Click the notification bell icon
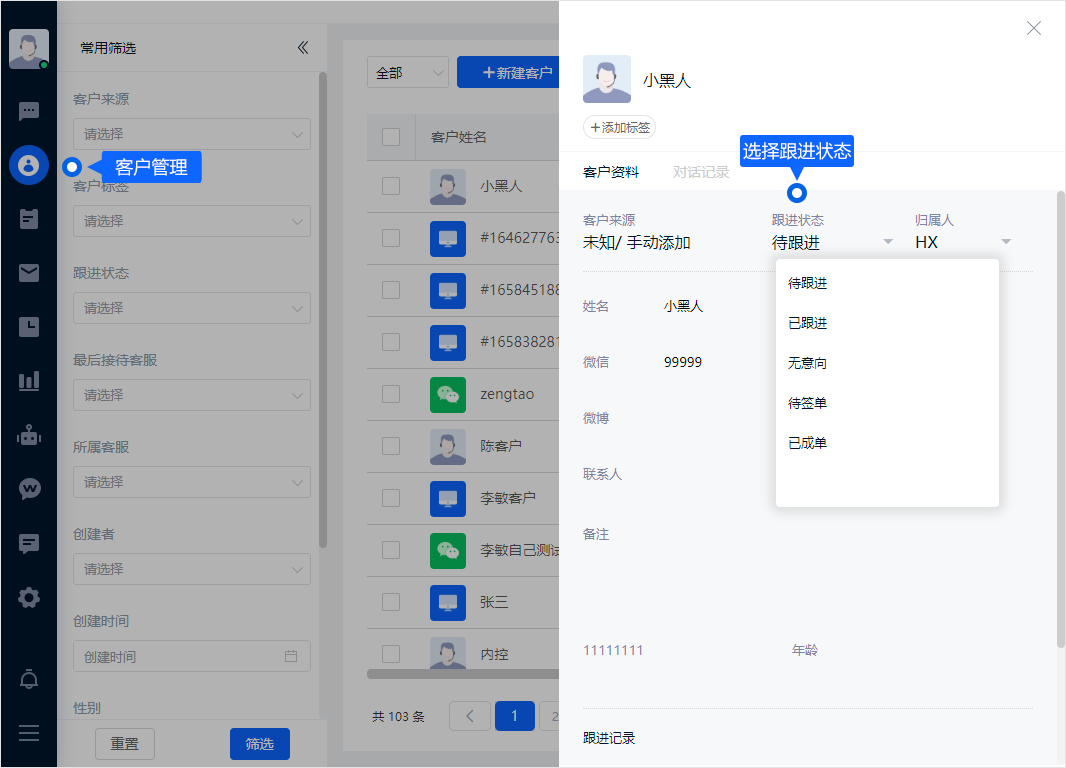The width and height of the screenshot is (1066, 768). pos(29,680)
